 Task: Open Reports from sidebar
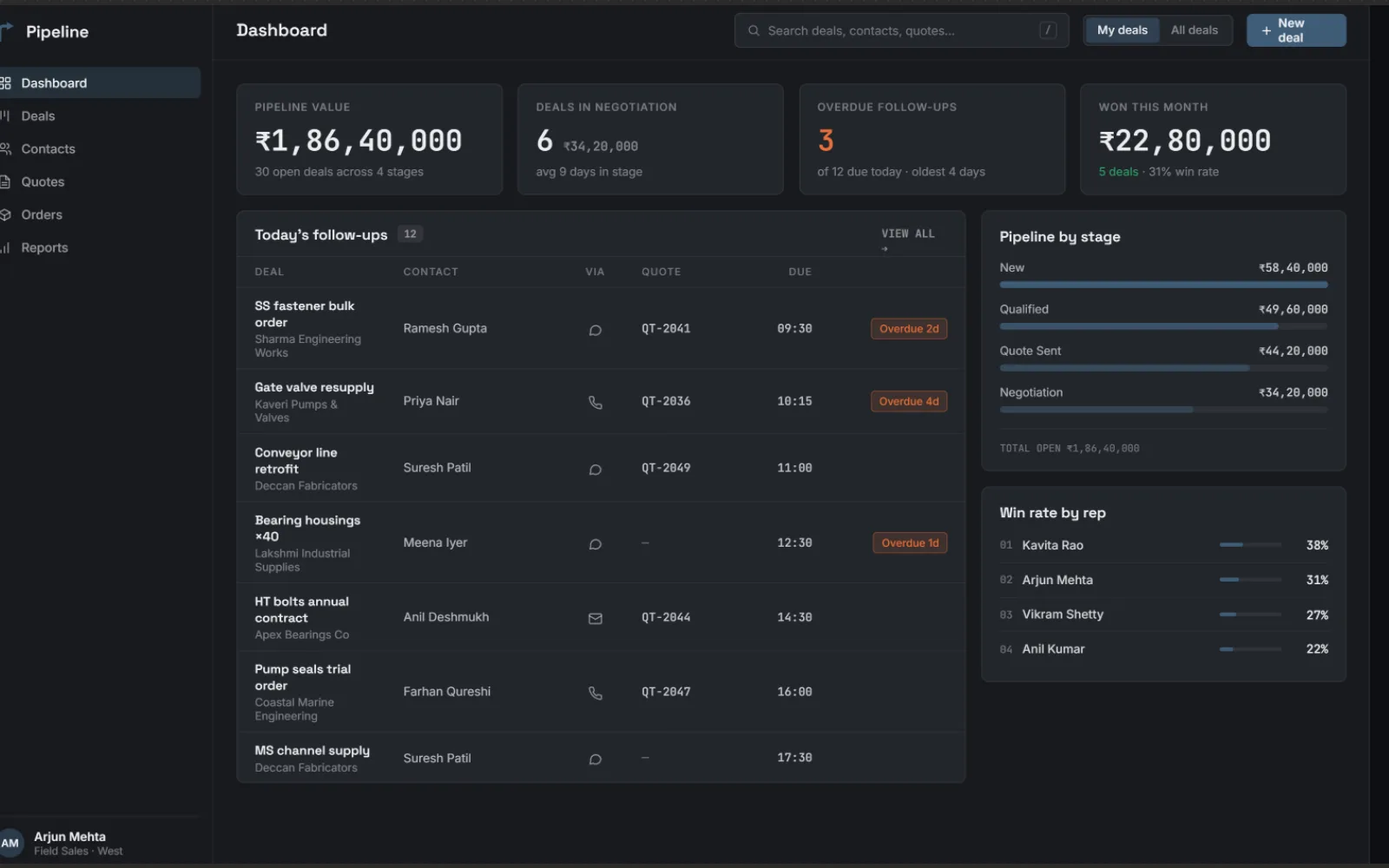[x=99, y=248]
